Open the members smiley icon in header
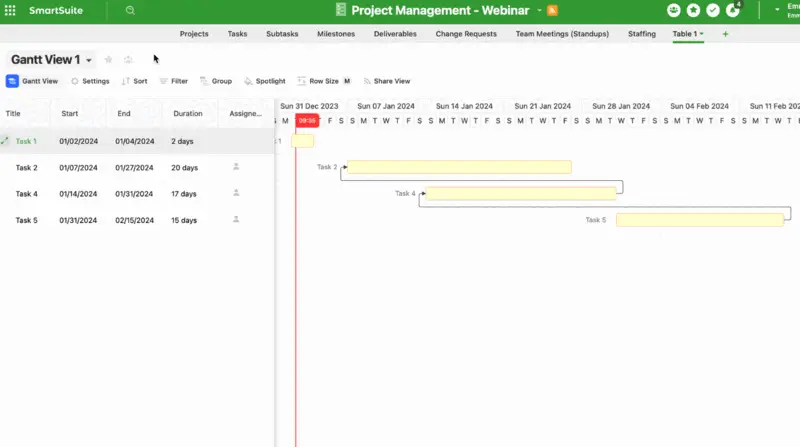This screenshot has width=800, height=447. click(x=673, y=10)
